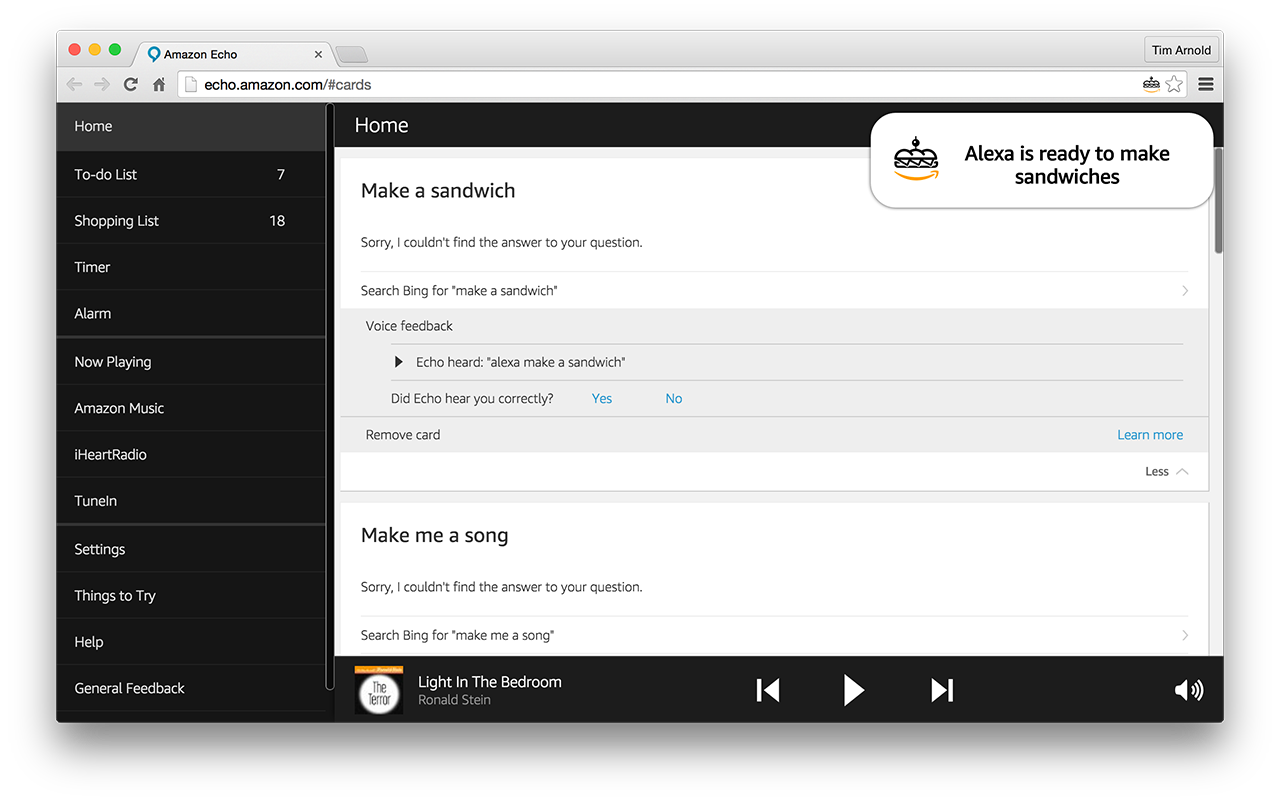The image size is (1280, 800).
Task: Click the sandwich extension icon in address bar
Action: 1151,85
